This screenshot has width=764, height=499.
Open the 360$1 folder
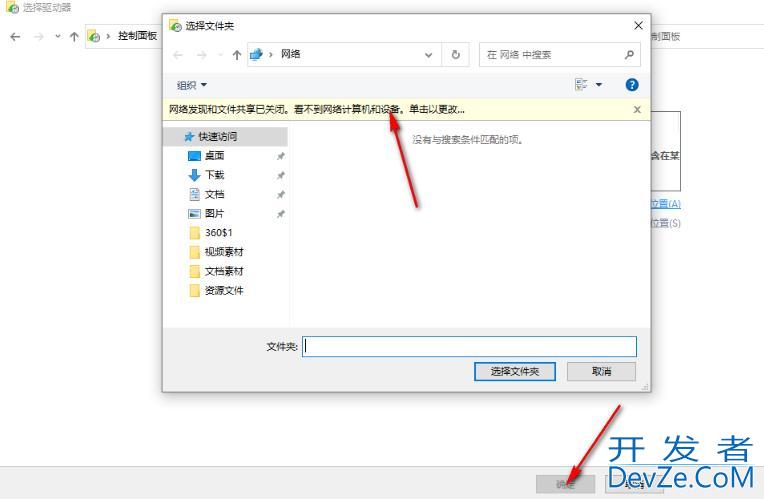pos(218,232)
